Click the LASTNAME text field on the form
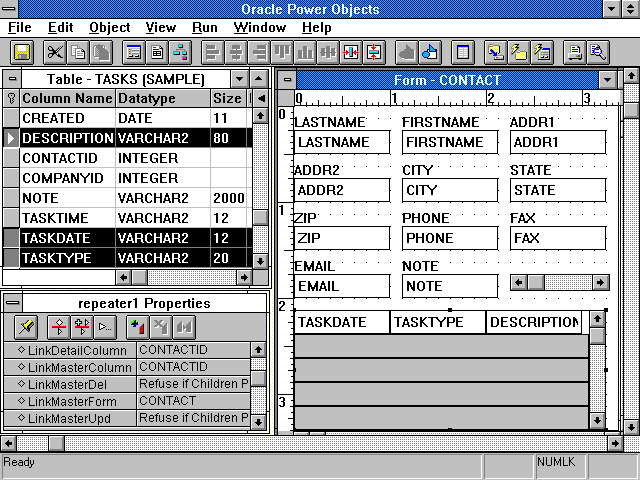Screen dimensions: 640x480 [341, 143]
